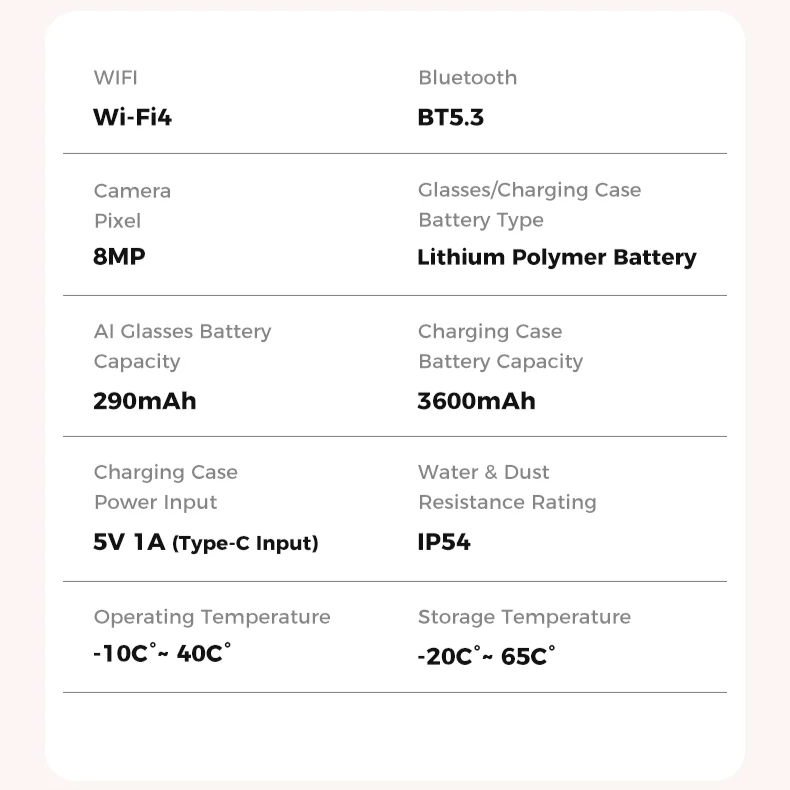Select the 290mAh capacity value
The height and width of the screenshot is (790, 790).
coord(144,401)
